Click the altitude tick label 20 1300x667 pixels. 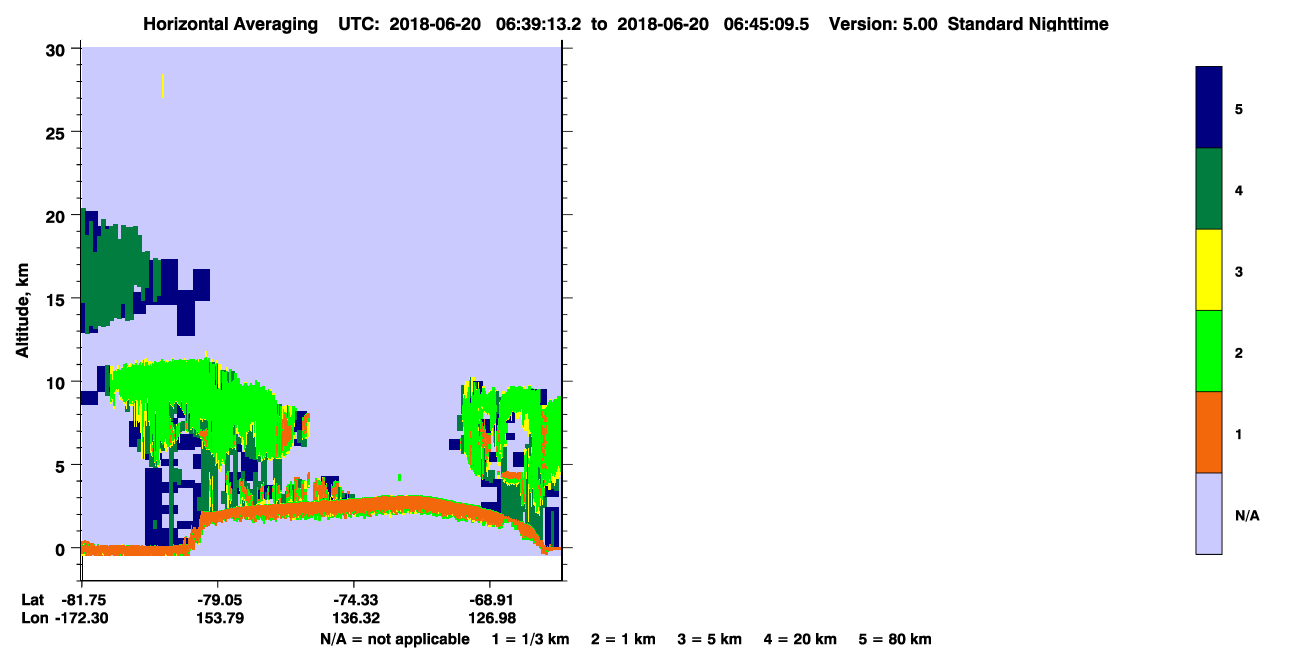(x=58, y=215)
